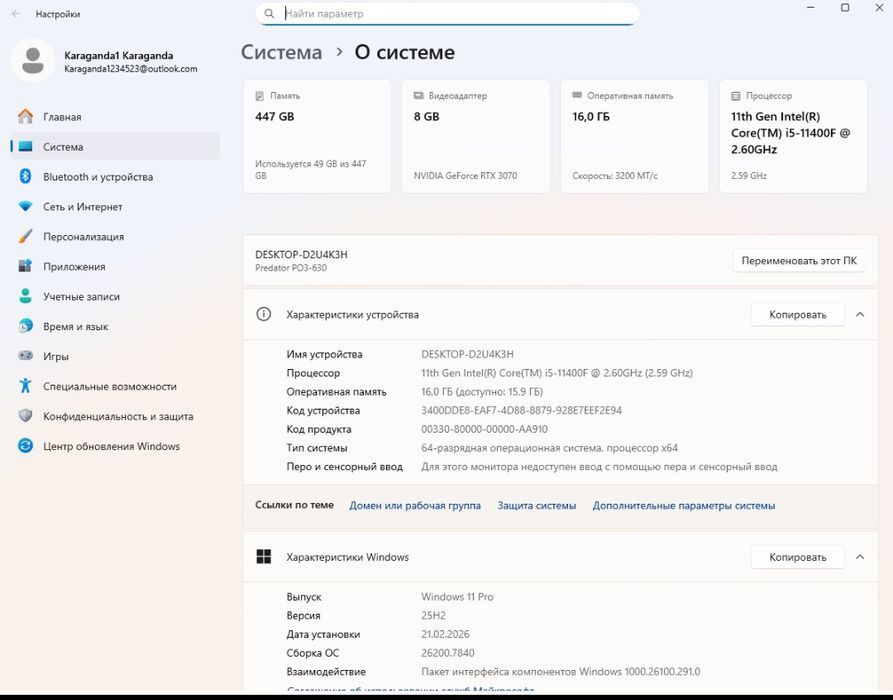Image resolution: width=893 pixels, height=700 pixels.
Task: Open Специальные возможности menu item
Action: (109, 387)
